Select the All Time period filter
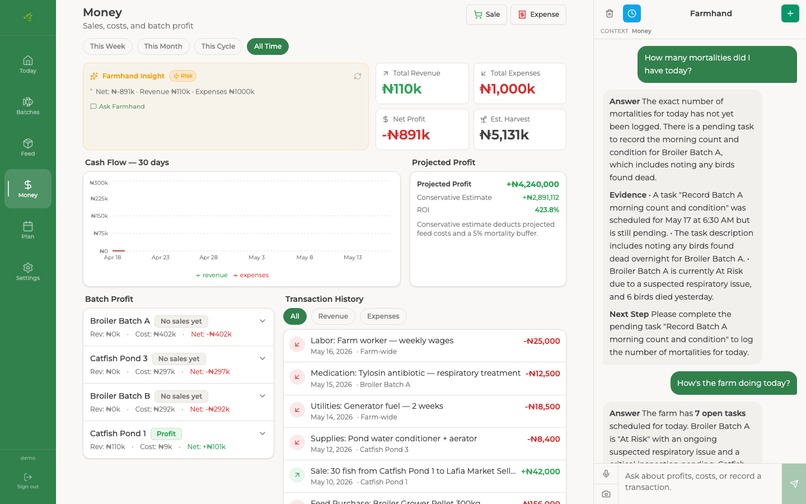Image resolution: width=806 pixels, height=504 pixels. pyautogui.click(x=268, y=46)
